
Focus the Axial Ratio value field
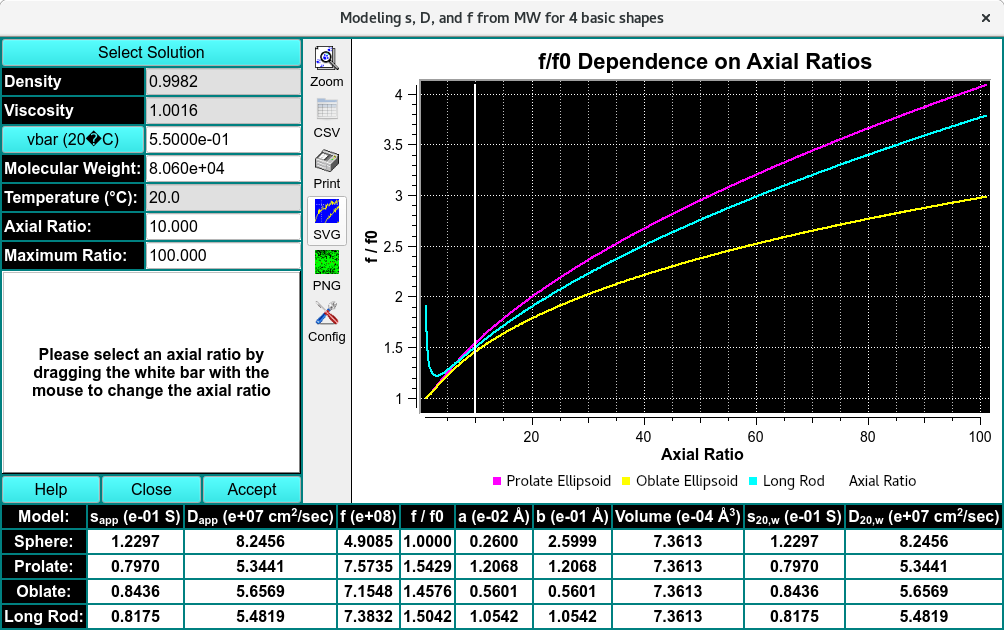point(223,226)
